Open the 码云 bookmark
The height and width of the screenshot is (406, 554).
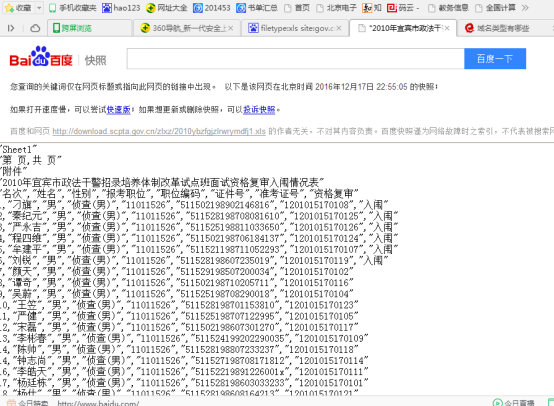[x=403, y=8]
